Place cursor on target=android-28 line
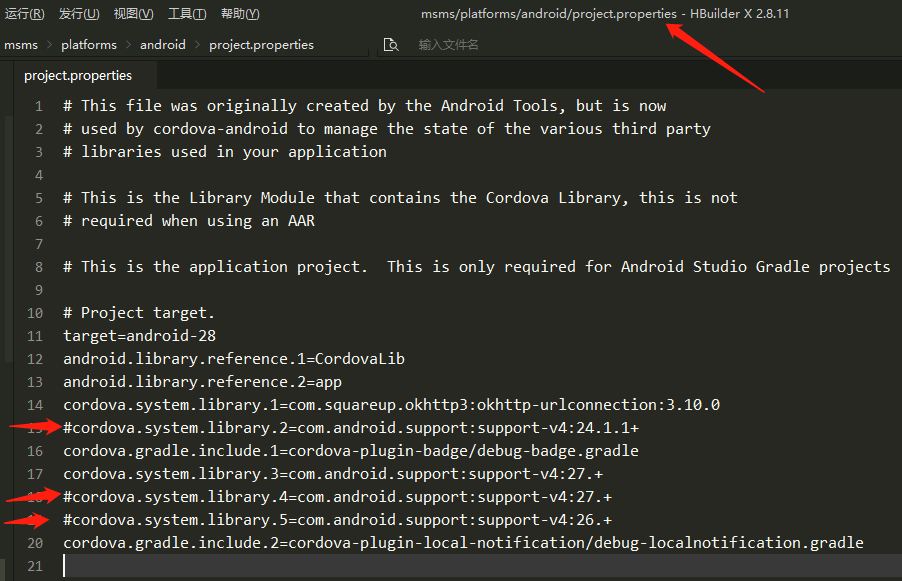This screenshot has height=581, width=902. pos(140,336)
